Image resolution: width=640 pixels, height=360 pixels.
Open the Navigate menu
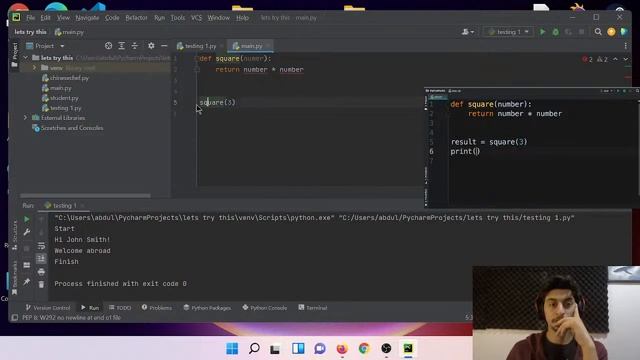click(87, 18)
